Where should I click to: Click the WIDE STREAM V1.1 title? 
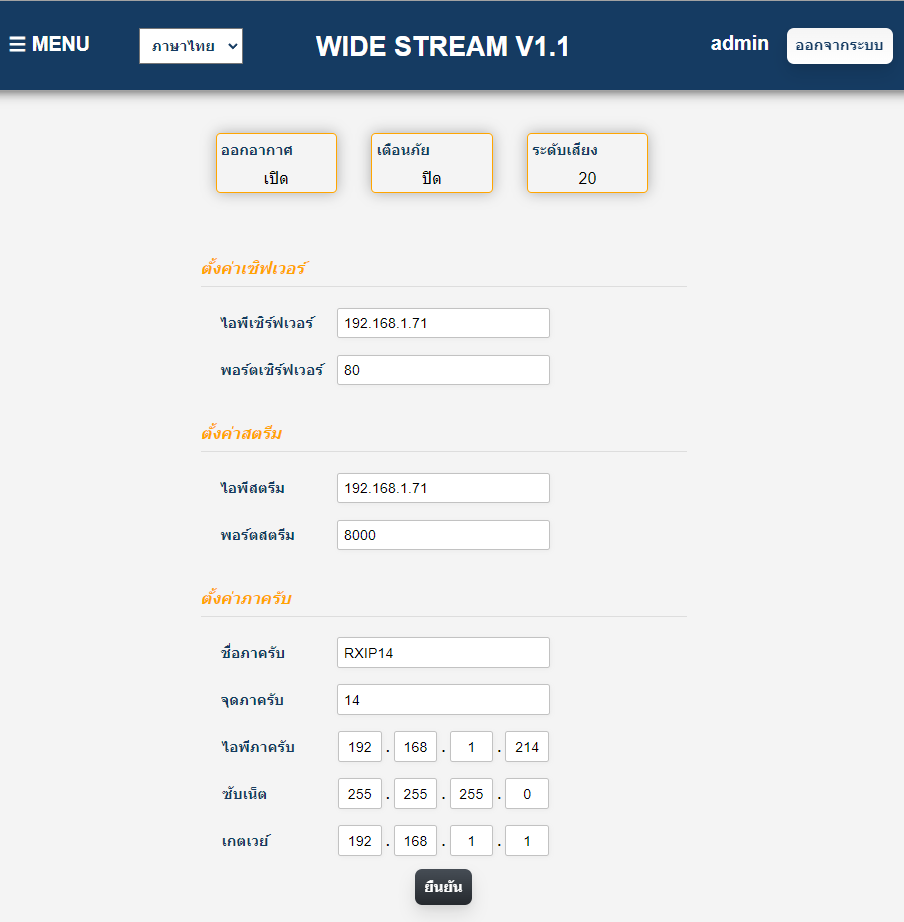[x=442, y=46]
